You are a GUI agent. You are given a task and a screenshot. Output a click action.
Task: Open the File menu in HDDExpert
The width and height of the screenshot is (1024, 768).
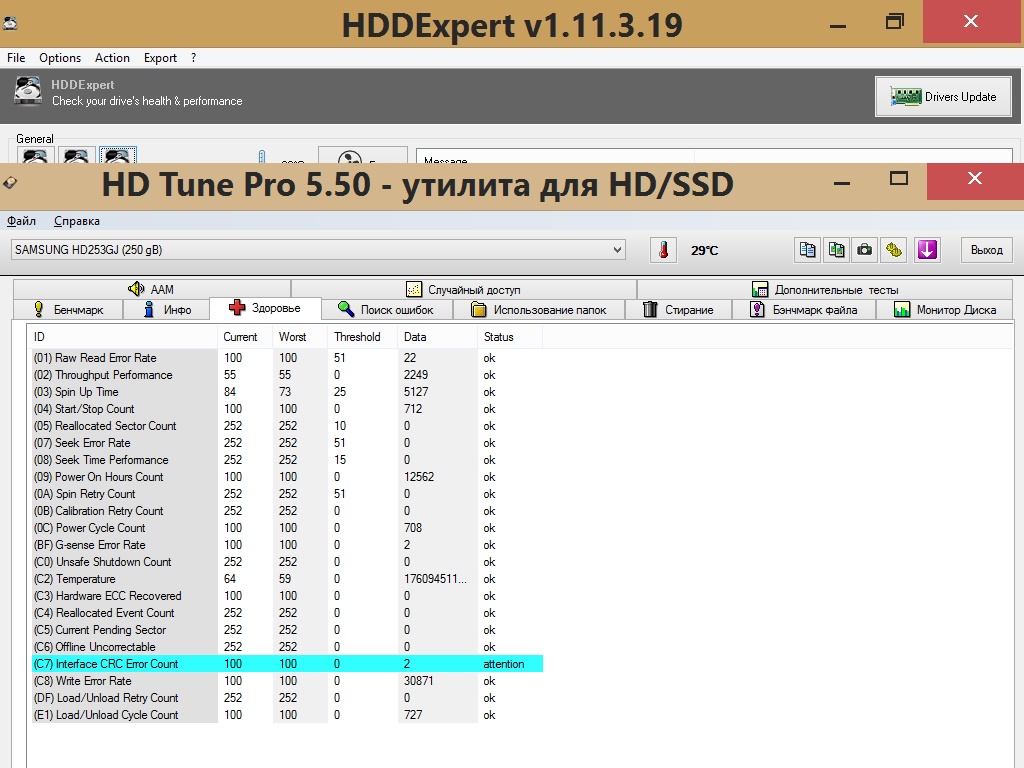[x=16, y=57]
